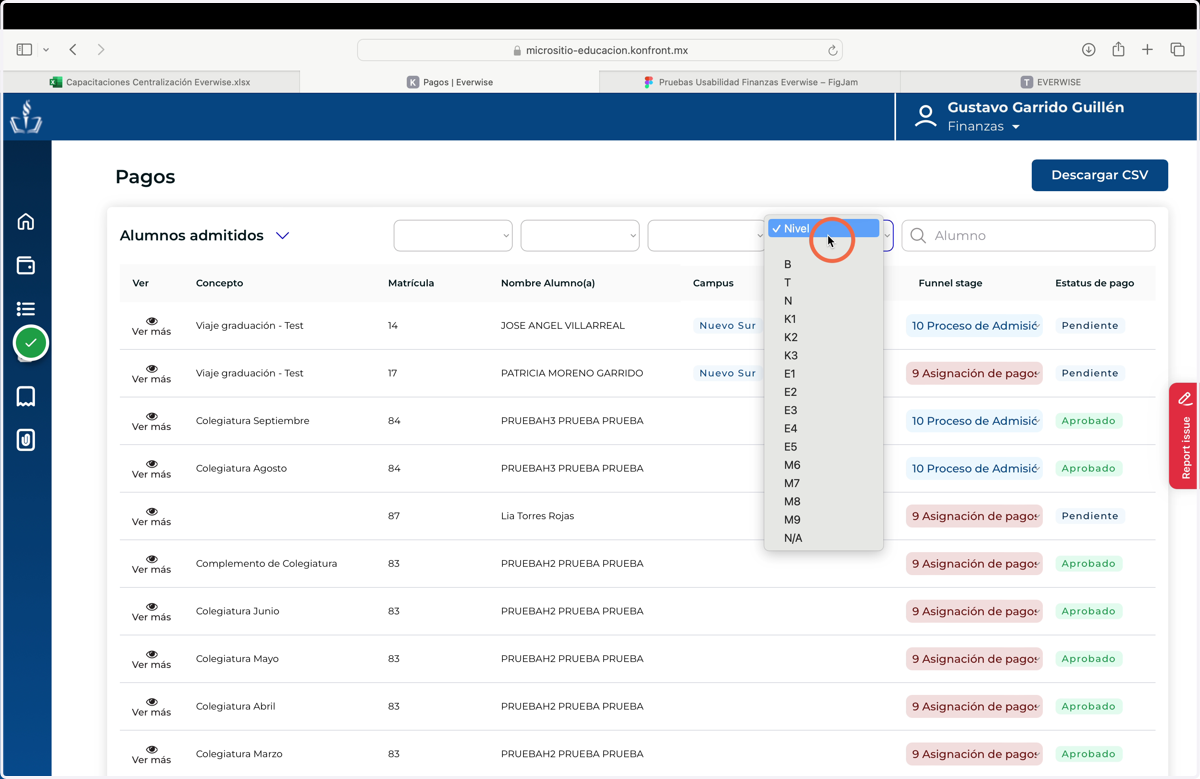Open the first empty filter dropdown
The width and height of the screenshot is (1200, 779).
point(453,236)
